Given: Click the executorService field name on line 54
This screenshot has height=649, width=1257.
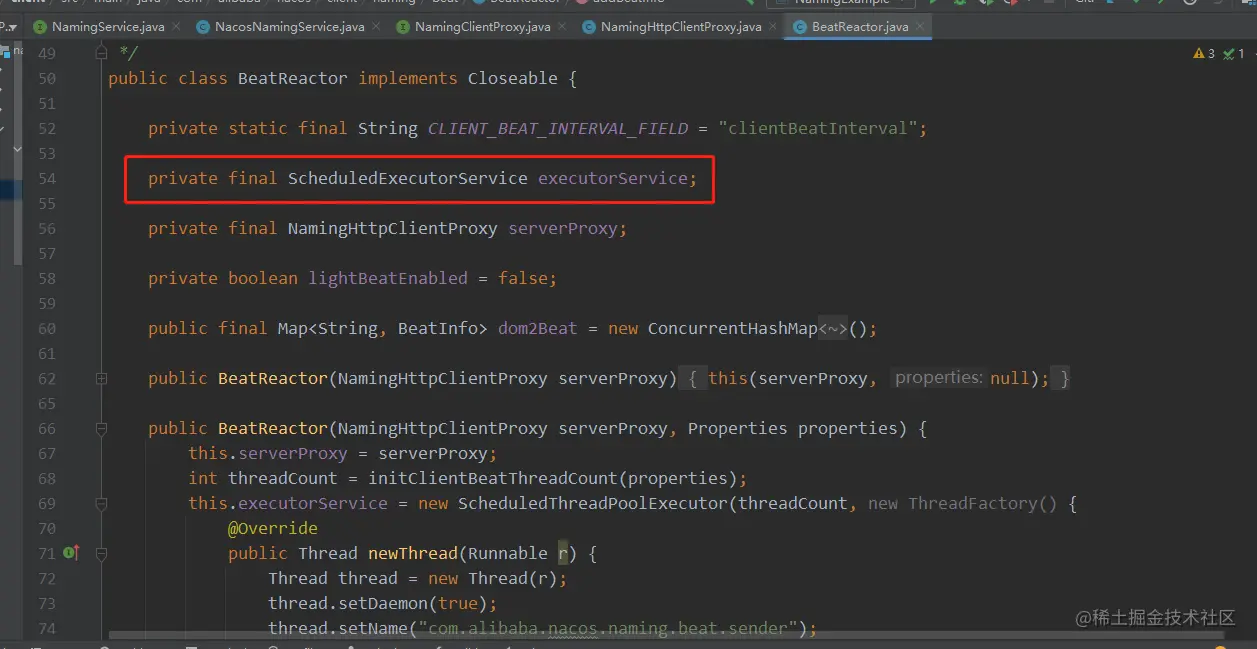Looking at the screenshot, I should point(613,178).
